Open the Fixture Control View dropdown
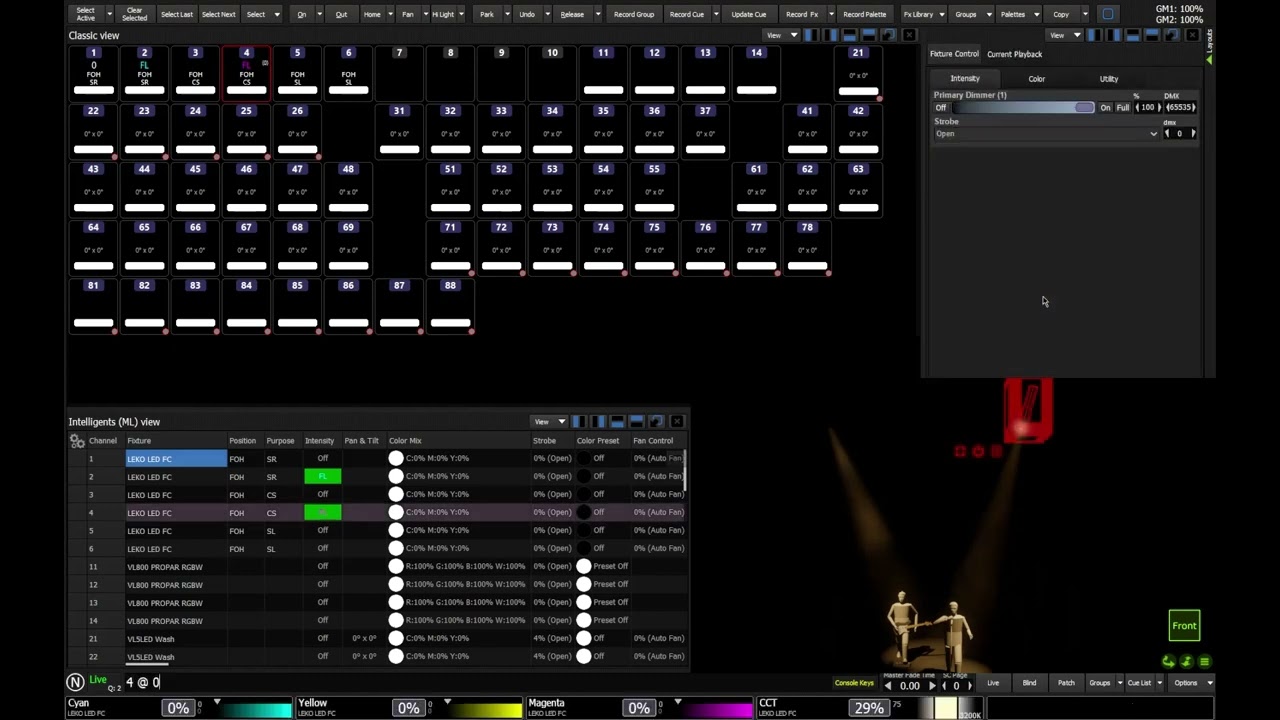Image resolution: width=1280 pixels, height=720 pixels. (x=1063, y=35)
